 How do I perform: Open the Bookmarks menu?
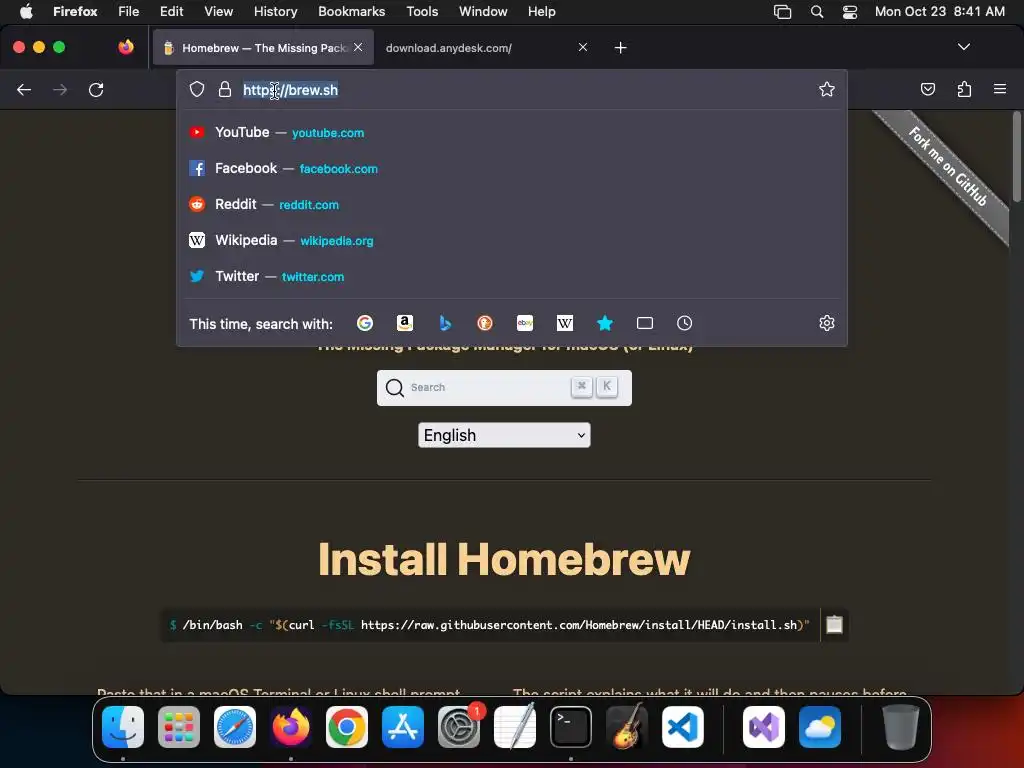tap(351, 12)
